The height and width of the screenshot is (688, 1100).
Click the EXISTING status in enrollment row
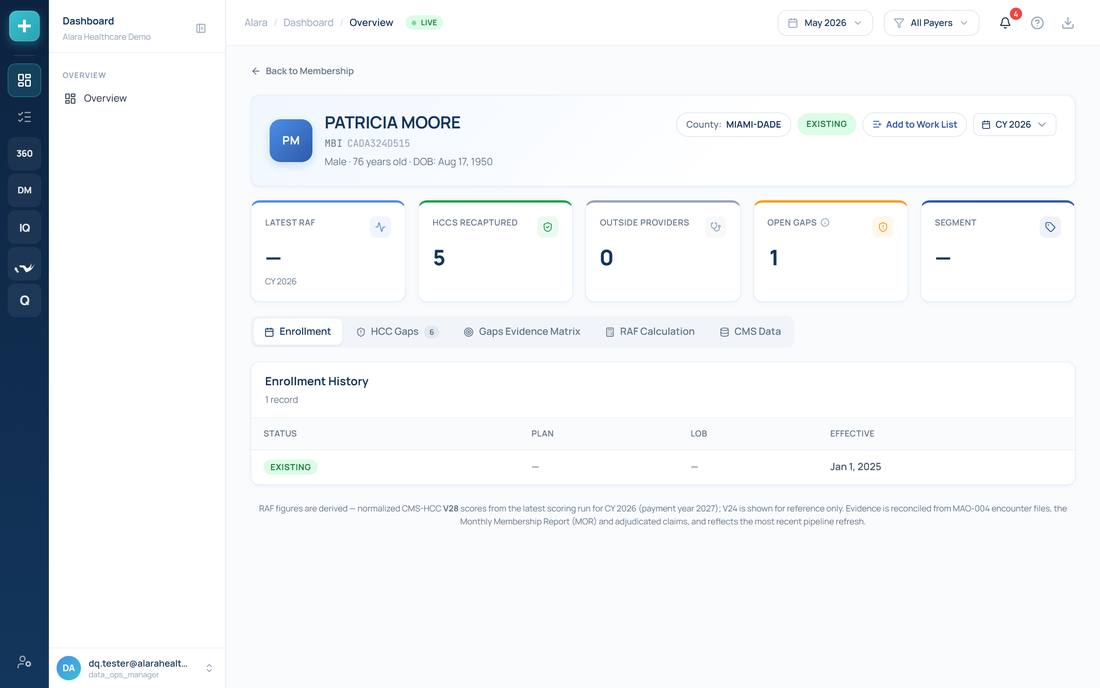290,467
